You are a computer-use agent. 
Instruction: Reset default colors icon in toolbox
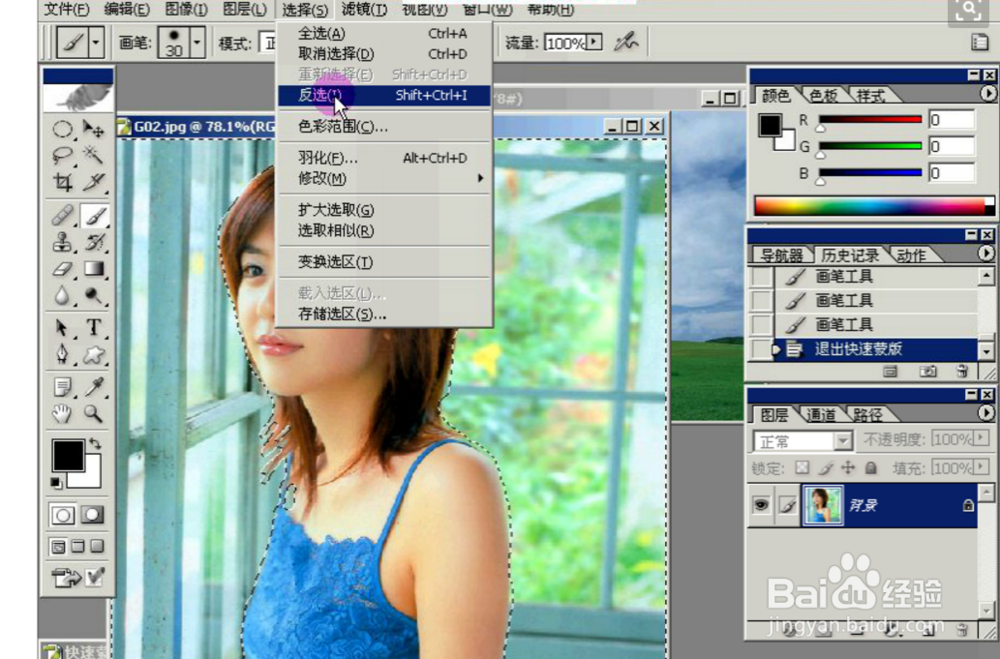(56, 483)
